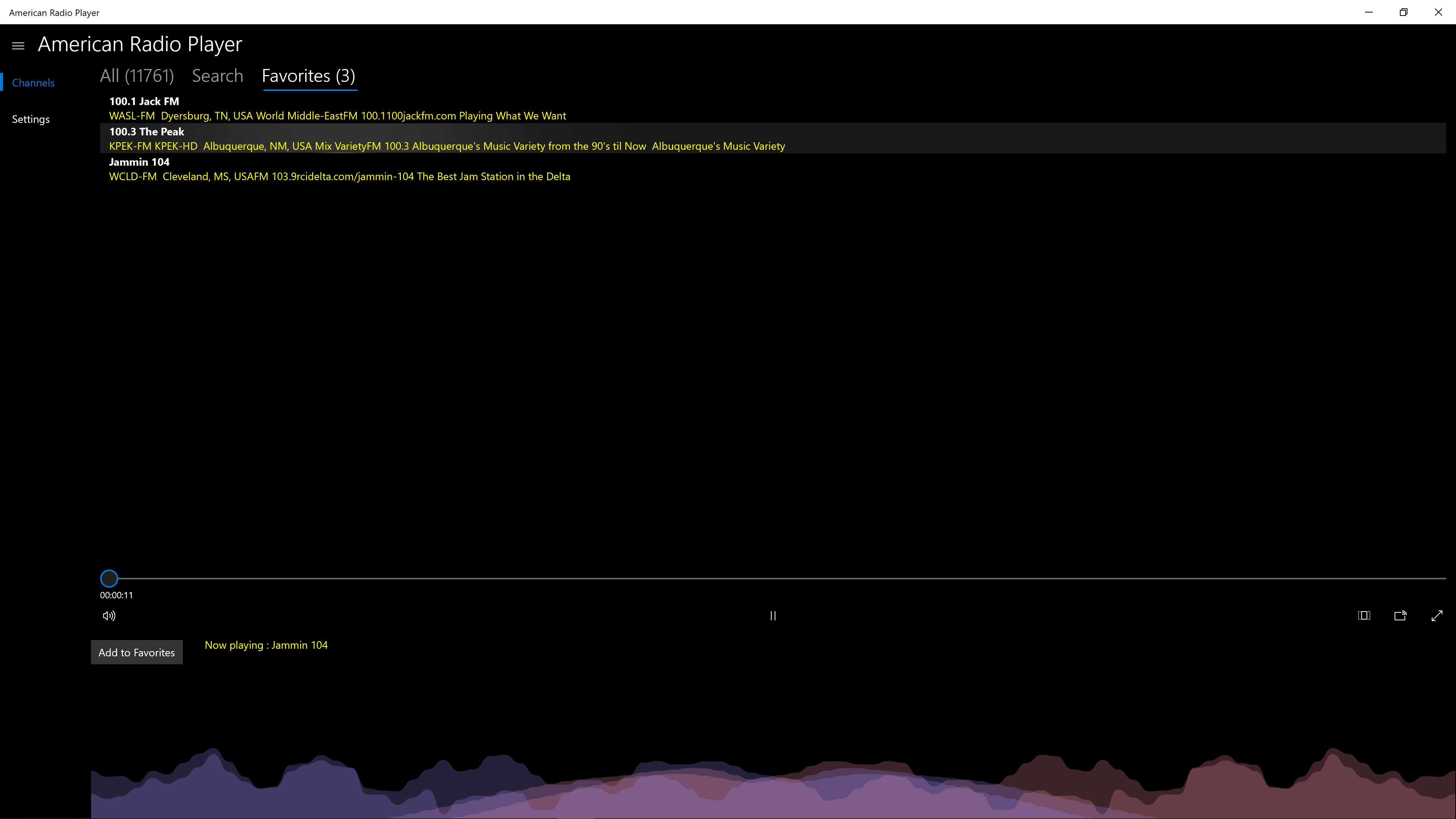The image size is (1456, 819).
Task: Mute audio with the volume icon
Action: (x=109, y=615)
